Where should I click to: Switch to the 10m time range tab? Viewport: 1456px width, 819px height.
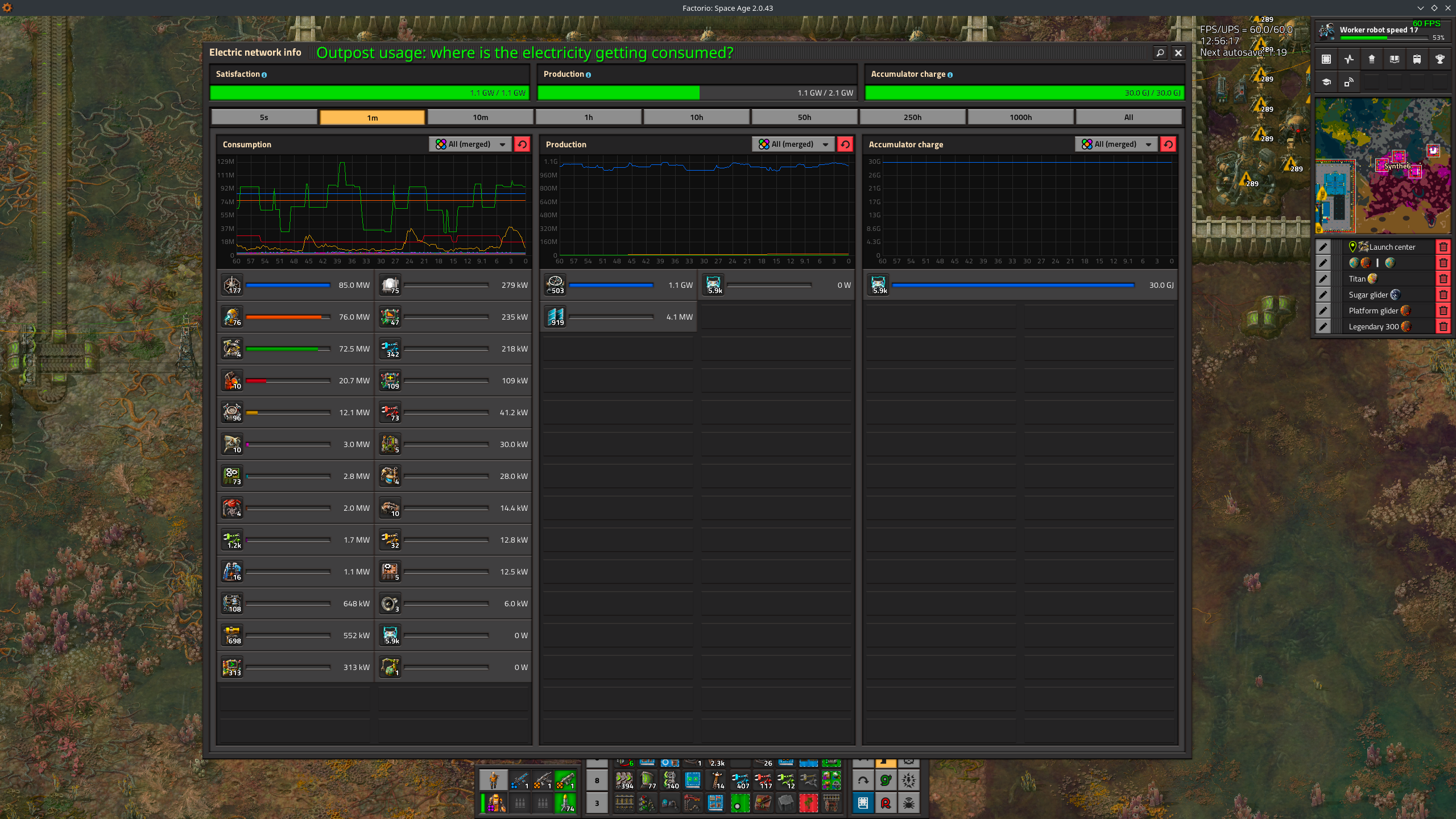coord(480,117)
